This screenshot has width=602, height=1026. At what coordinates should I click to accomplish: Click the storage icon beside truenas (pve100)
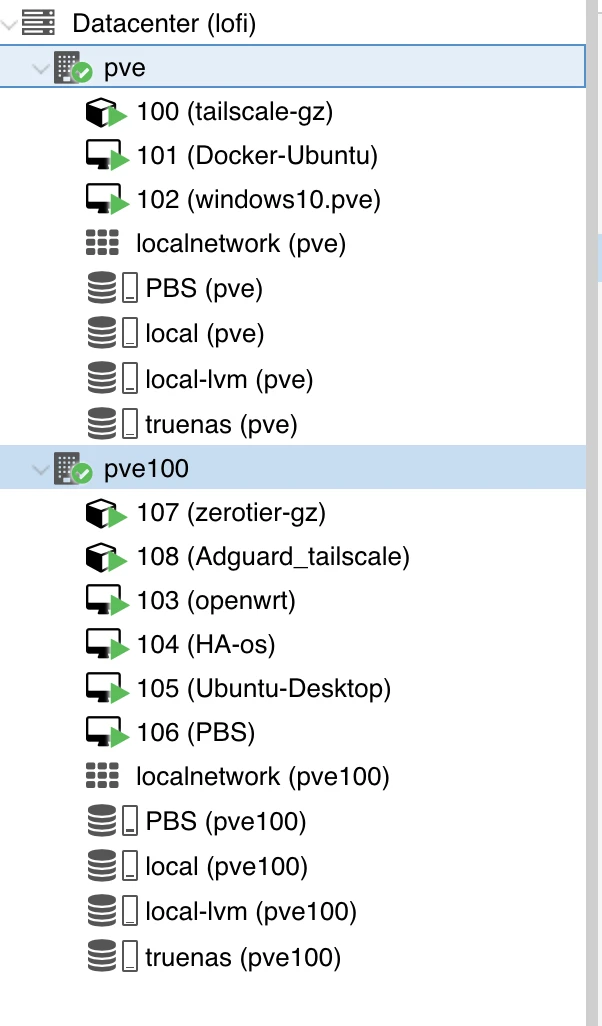click(104, 957)
